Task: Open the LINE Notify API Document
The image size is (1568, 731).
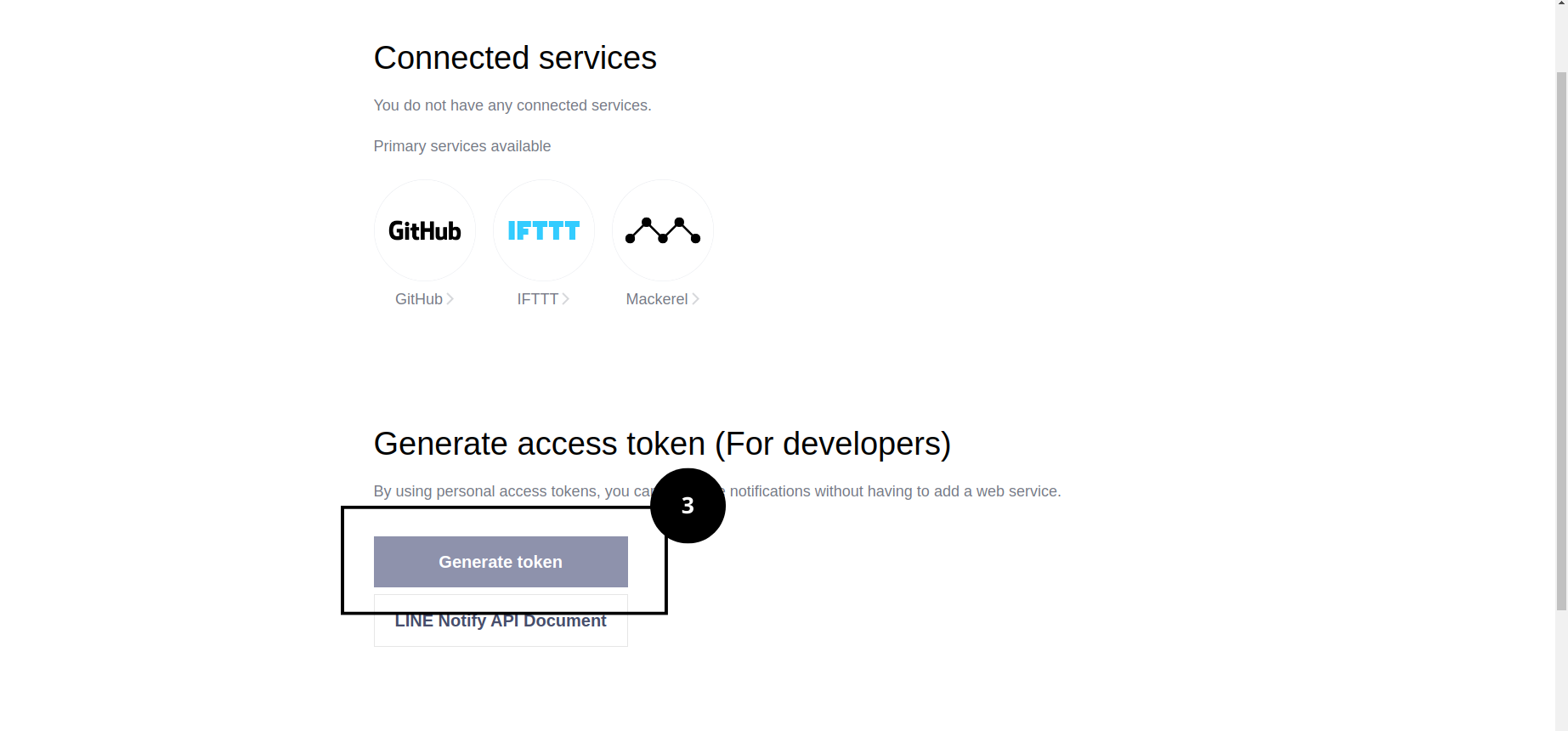Action: [501, 621]
